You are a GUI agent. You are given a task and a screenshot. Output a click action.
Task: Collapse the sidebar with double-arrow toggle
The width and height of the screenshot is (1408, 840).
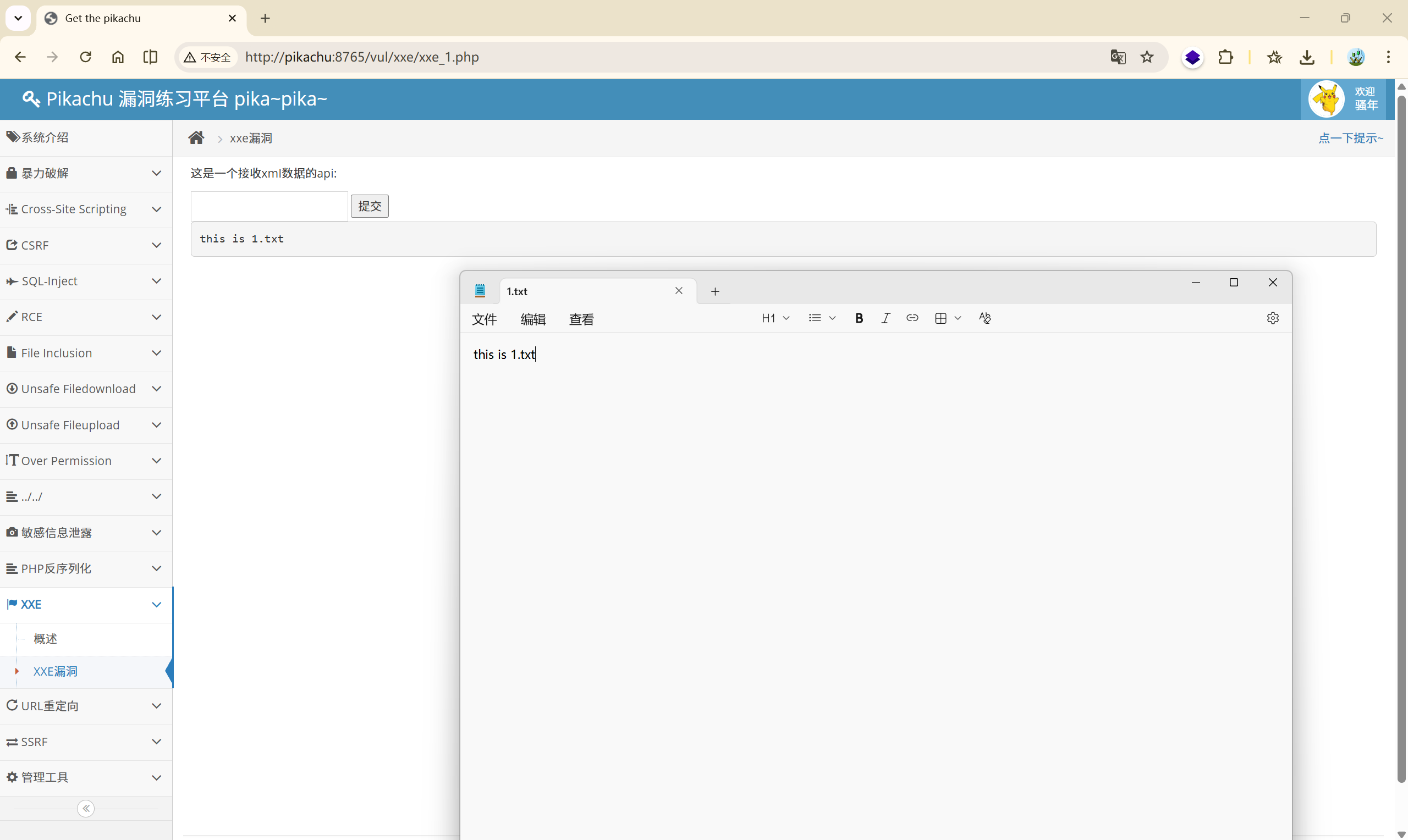coord(86,808)
